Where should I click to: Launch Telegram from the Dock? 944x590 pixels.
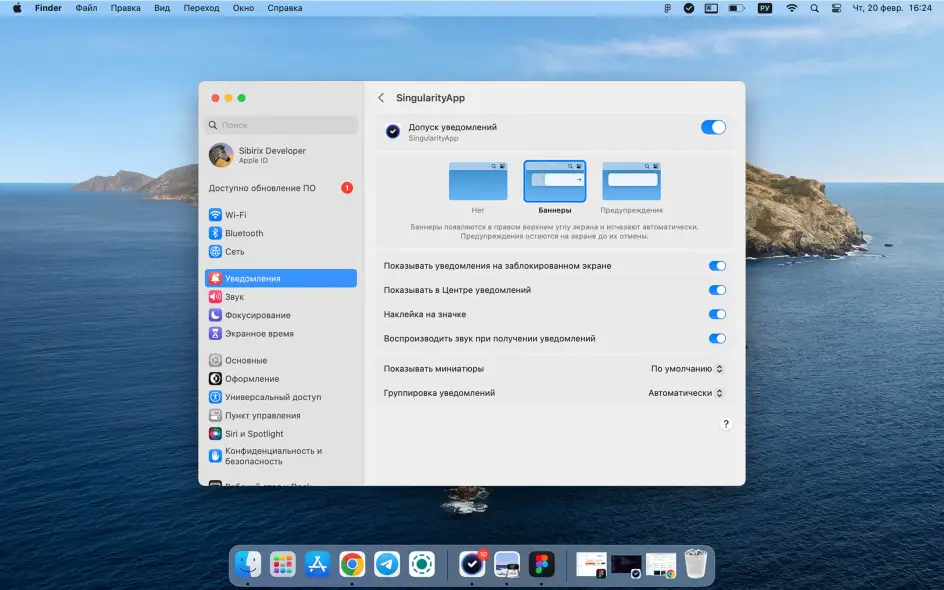point(387,564)
